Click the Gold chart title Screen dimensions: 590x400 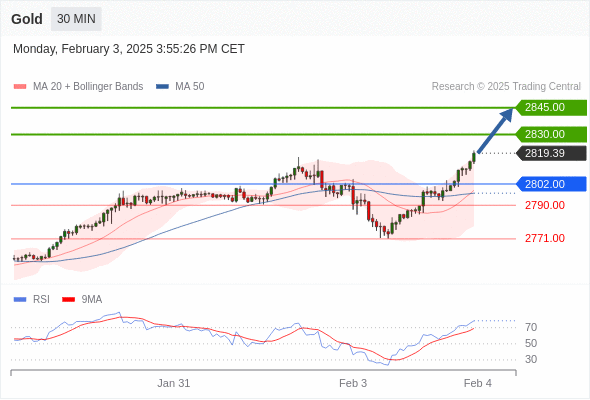pos(27,19)
